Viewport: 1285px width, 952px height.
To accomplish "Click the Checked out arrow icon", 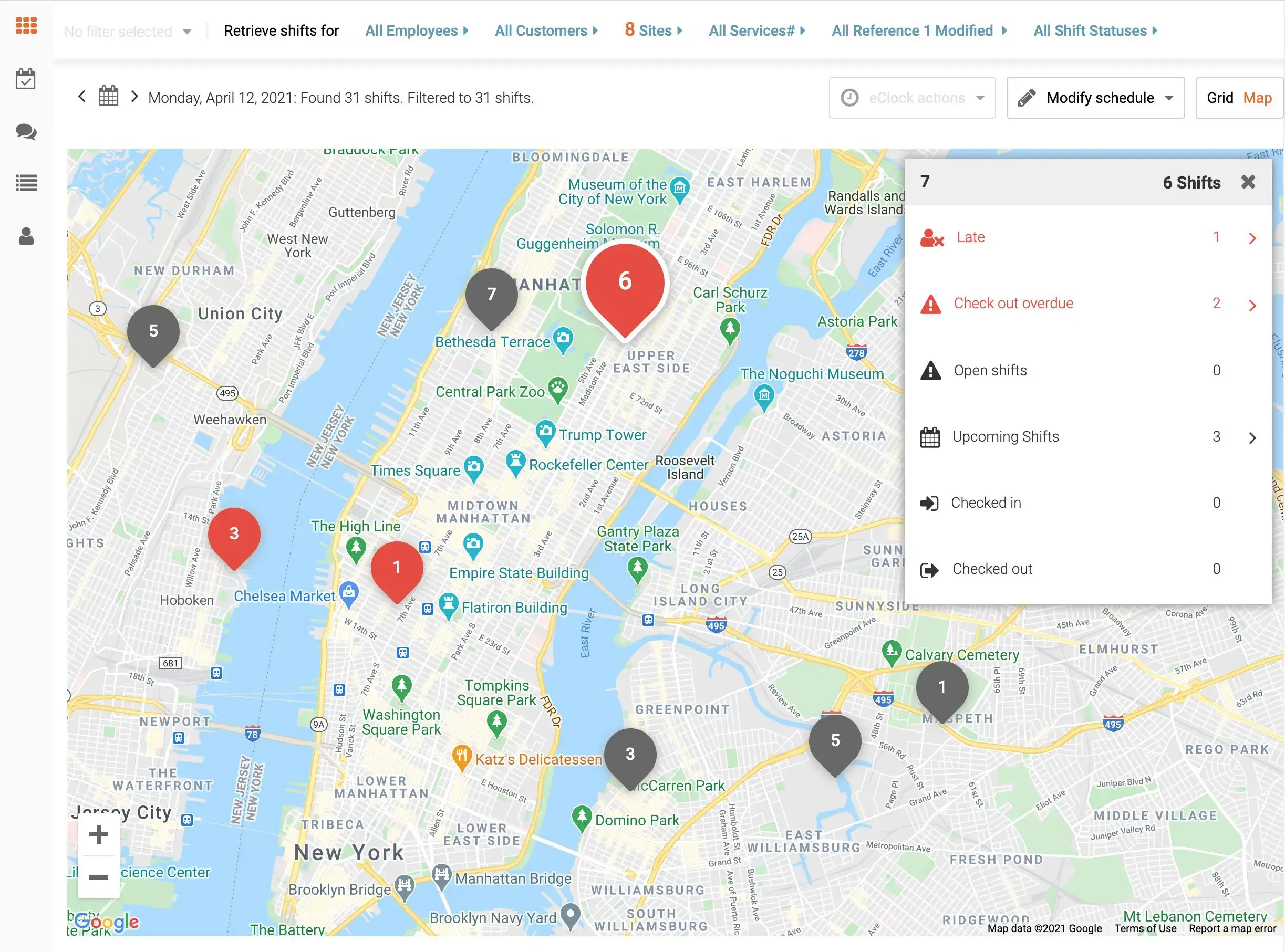I will point(929,570).
